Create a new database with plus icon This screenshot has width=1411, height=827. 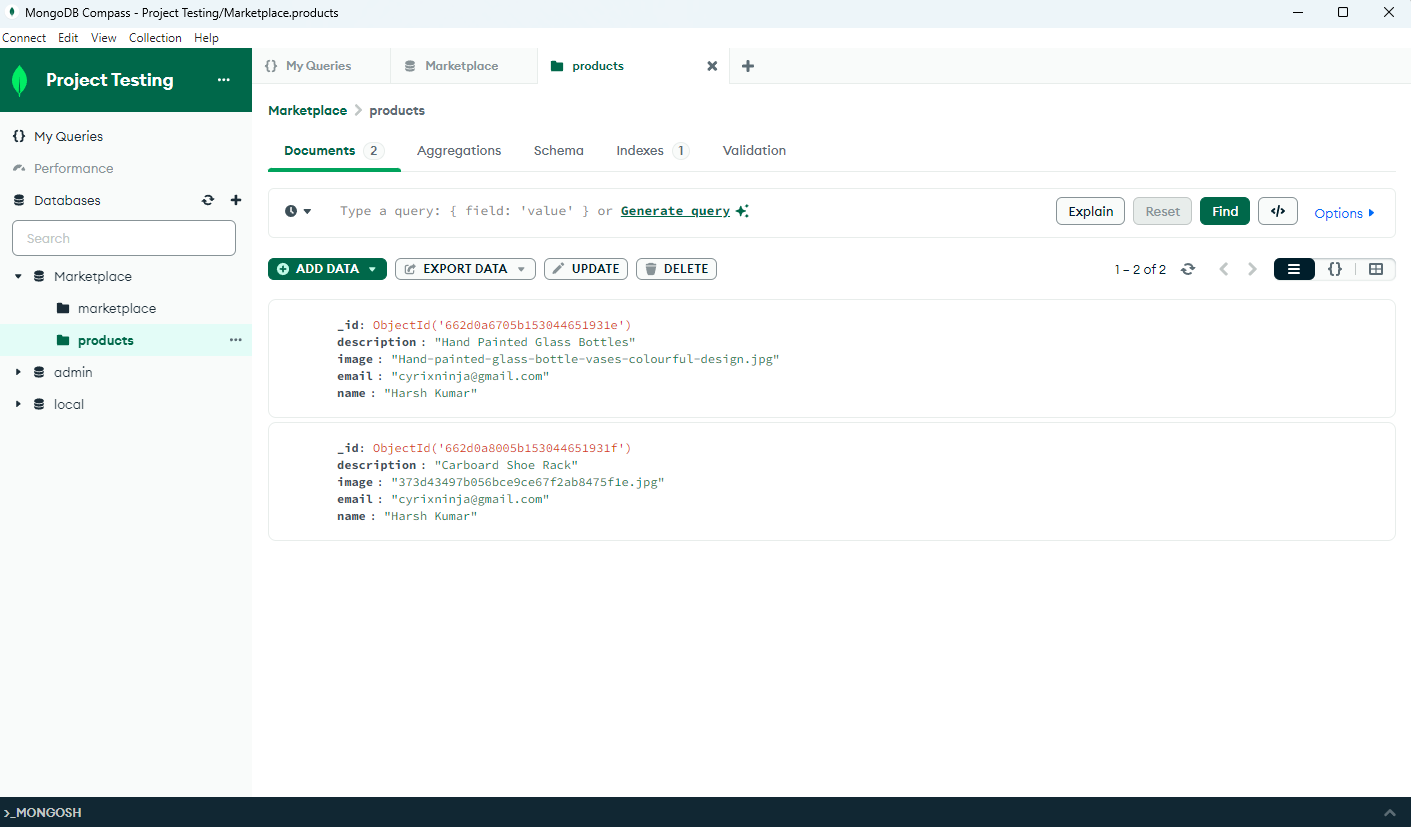(x=236, y=200)
